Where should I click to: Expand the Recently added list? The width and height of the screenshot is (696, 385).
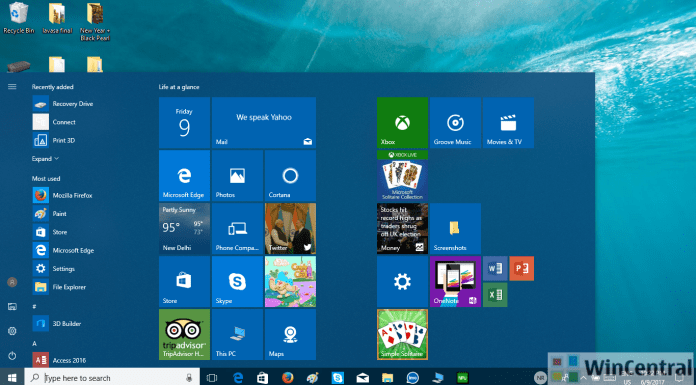pos(45,159)
